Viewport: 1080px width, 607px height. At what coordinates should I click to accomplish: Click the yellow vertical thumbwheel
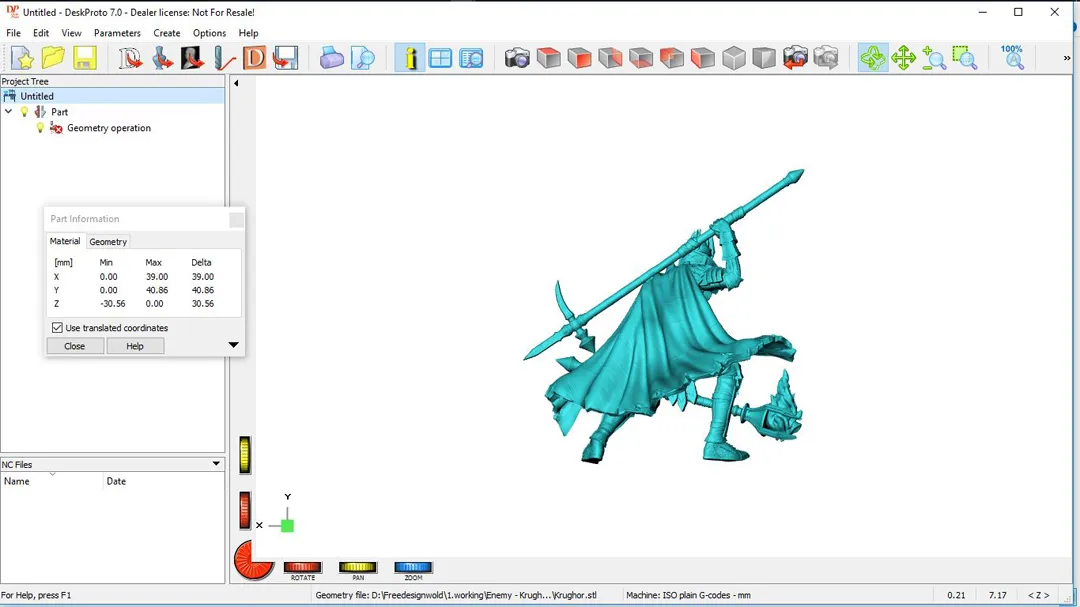point(245,455)
